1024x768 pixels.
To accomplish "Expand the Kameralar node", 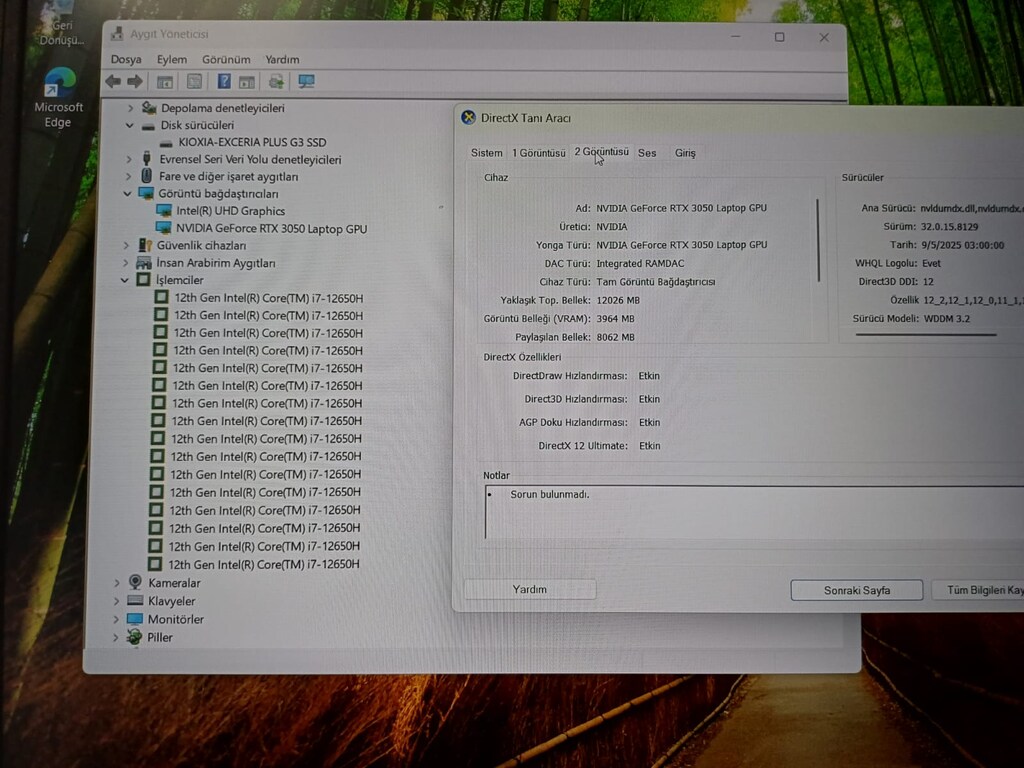I will (x=117, y=583).
